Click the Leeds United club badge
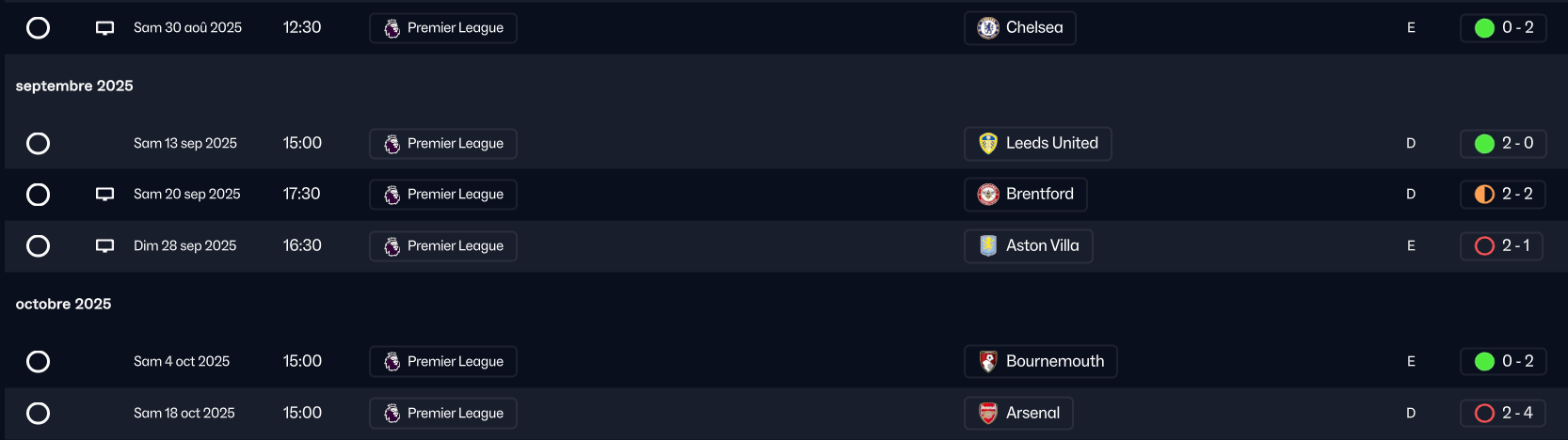The image size is (1568, 440). coord(987,143)
